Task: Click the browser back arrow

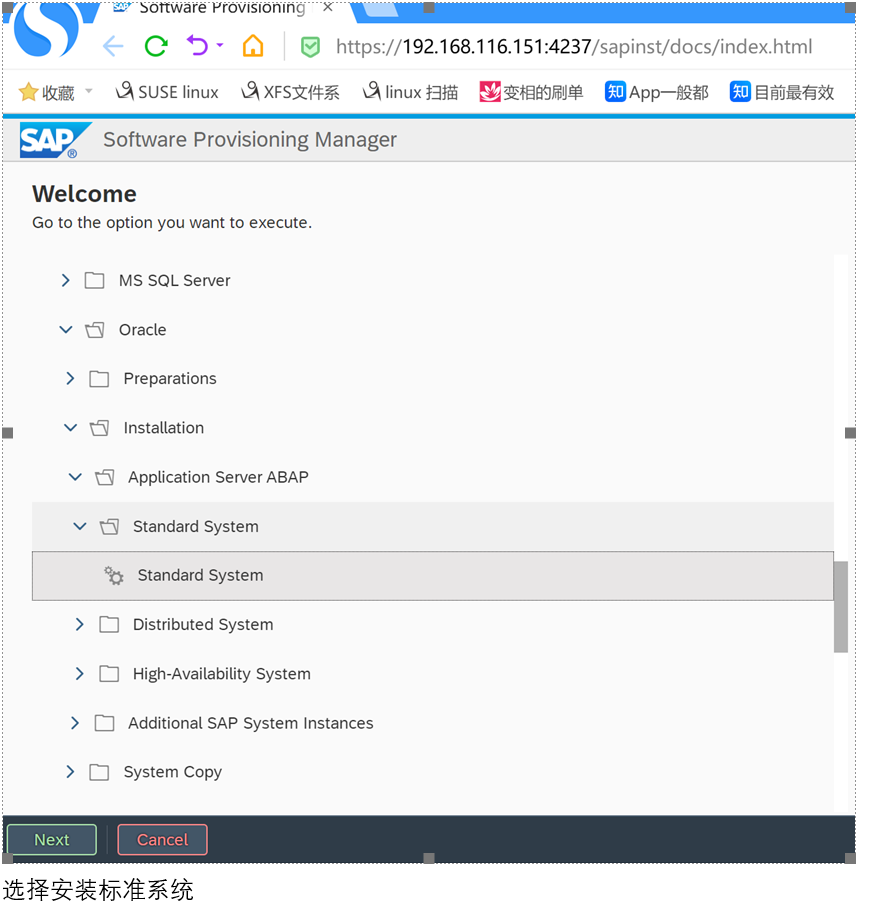Action: coord(113,46)
